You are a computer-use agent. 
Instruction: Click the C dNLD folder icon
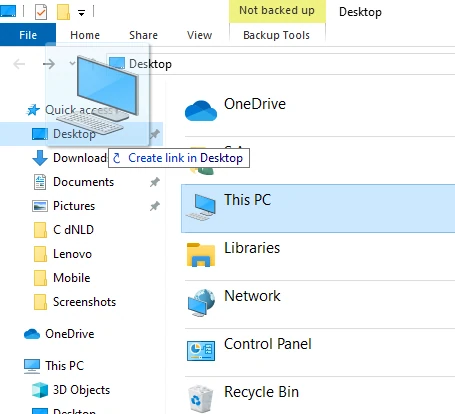coord(40,230)
